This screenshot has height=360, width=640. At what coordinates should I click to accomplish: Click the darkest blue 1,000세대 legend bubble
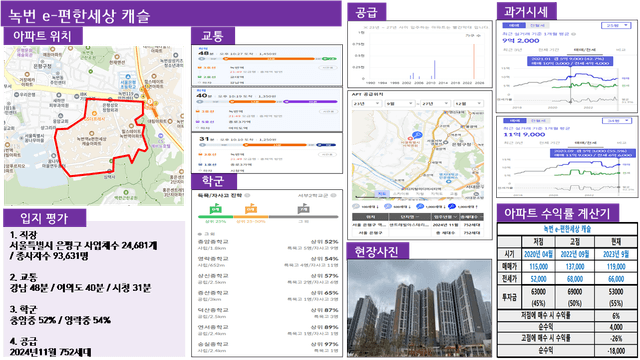pos(451,207)
